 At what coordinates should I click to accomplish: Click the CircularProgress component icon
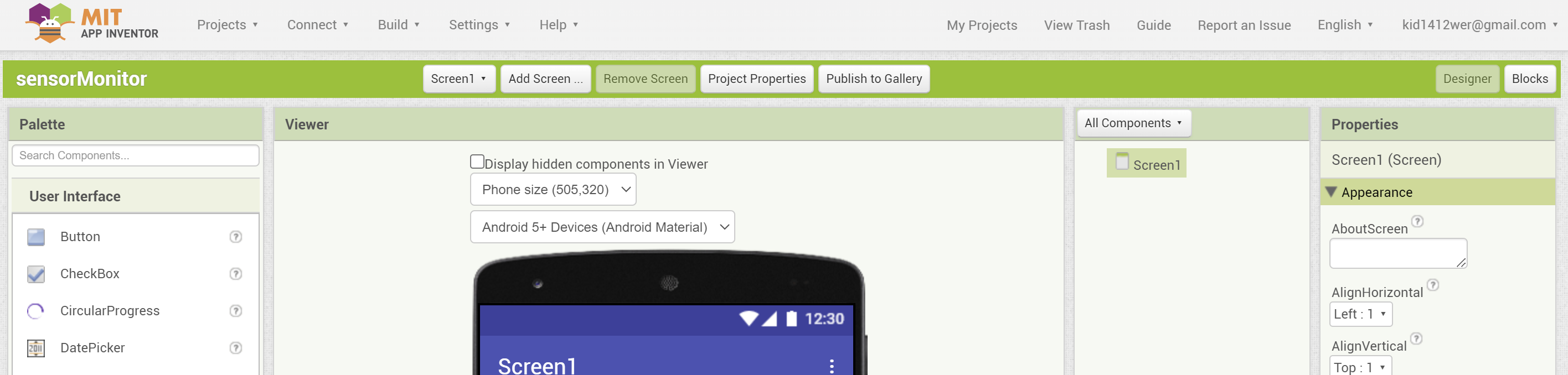[x=36, y=311]
